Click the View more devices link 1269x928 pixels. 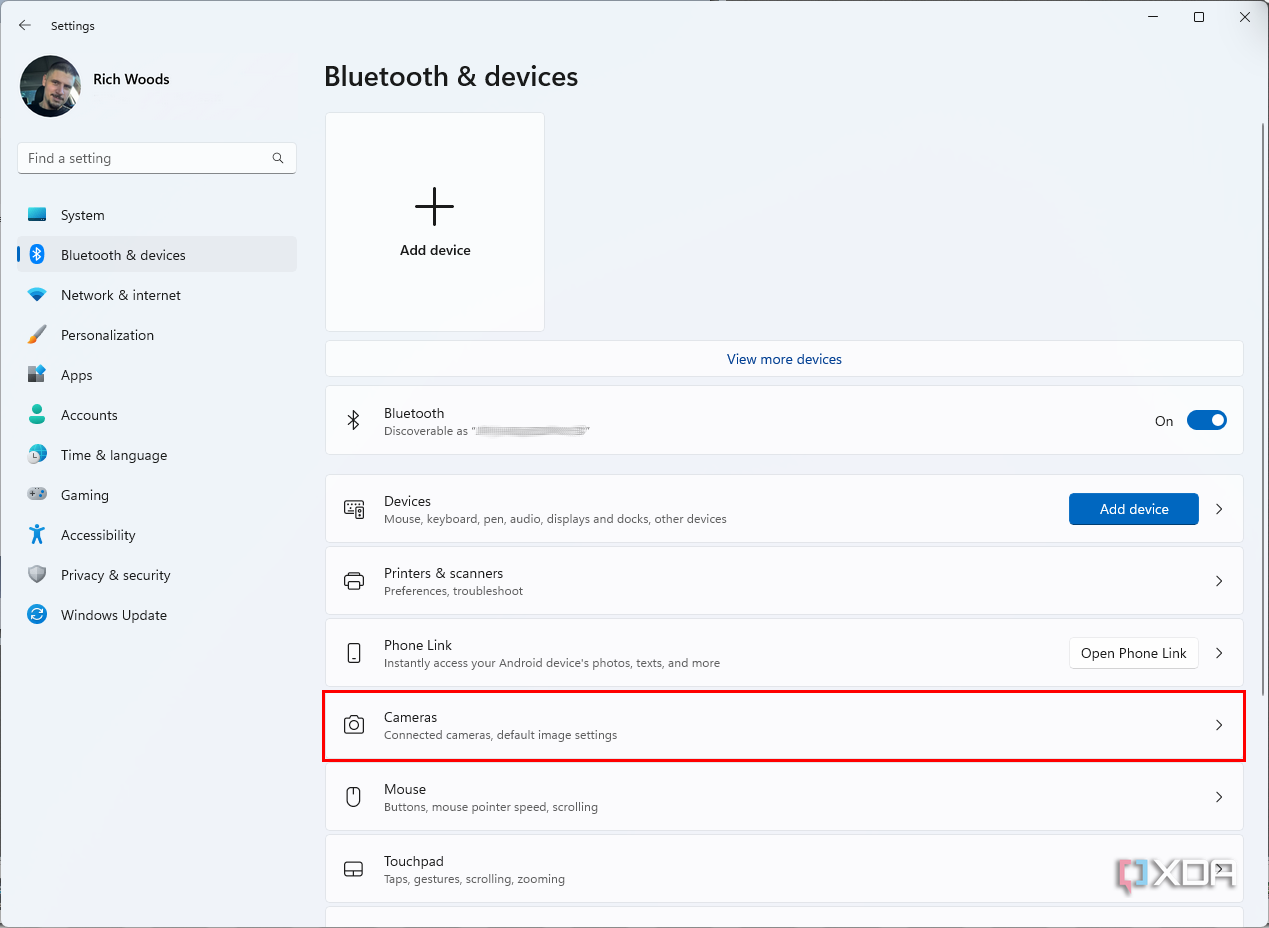pos(784,359)
